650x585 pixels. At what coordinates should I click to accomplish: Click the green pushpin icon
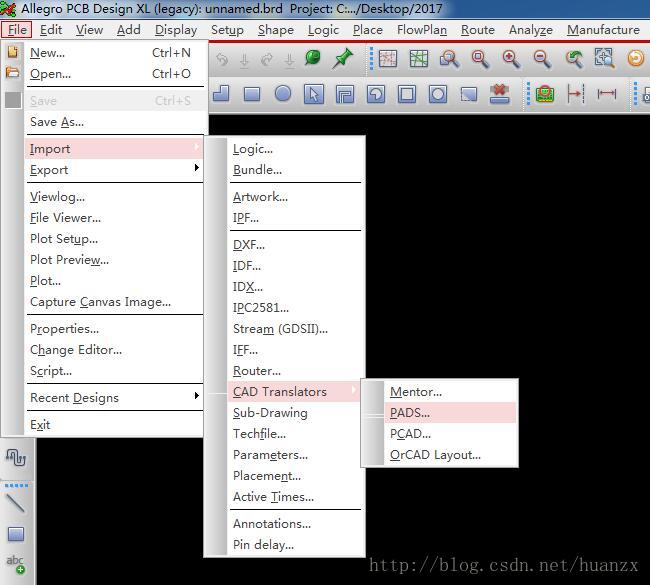point(343,59)
